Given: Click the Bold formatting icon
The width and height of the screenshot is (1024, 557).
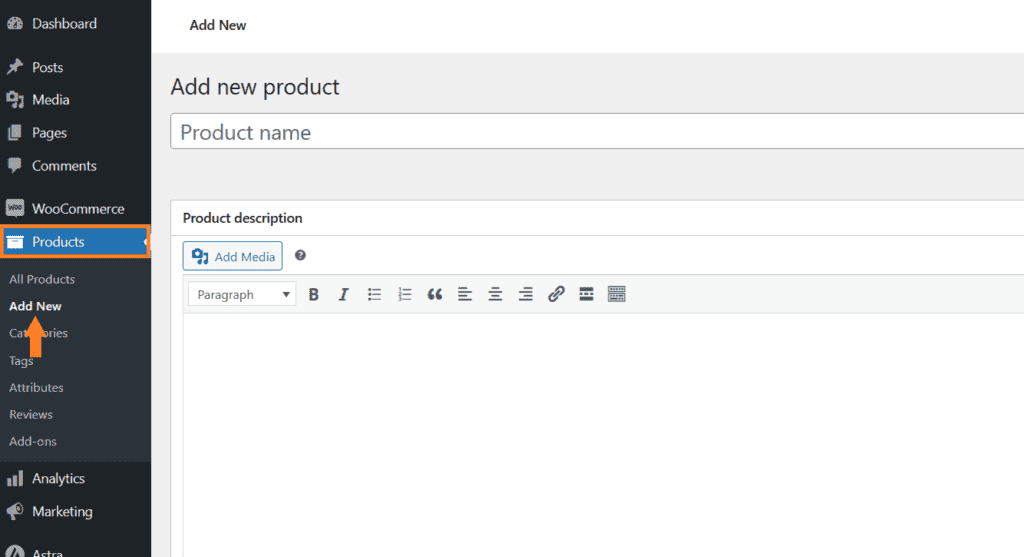Looking at the screenshot, I should pyautogui.click(x=314, y=294).
